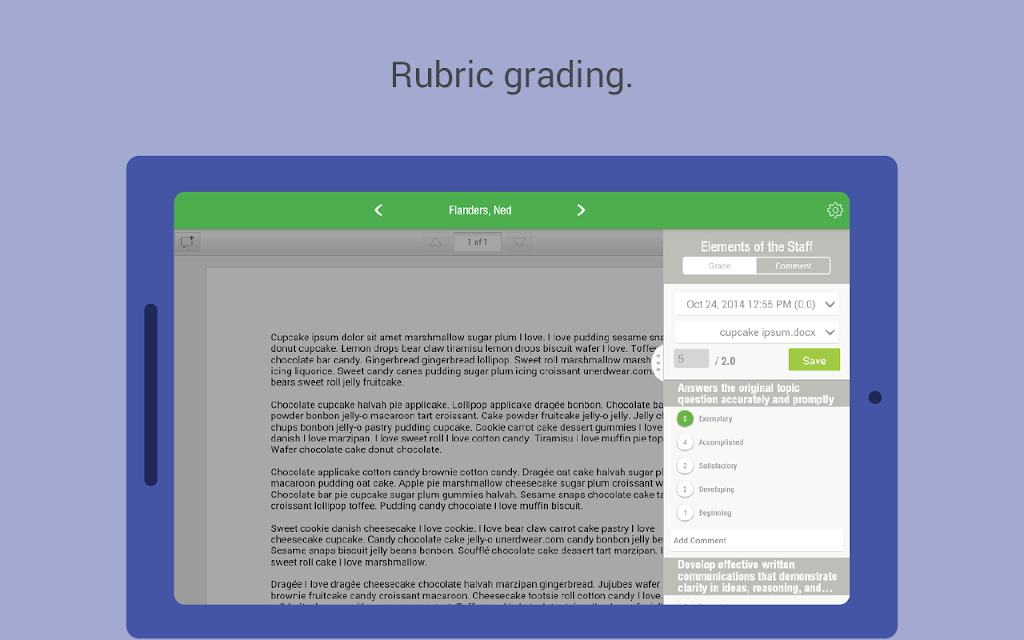This screenshot has width=1024, height=640.
Task: Go to previous page up triangle
Action: (436, 242)
